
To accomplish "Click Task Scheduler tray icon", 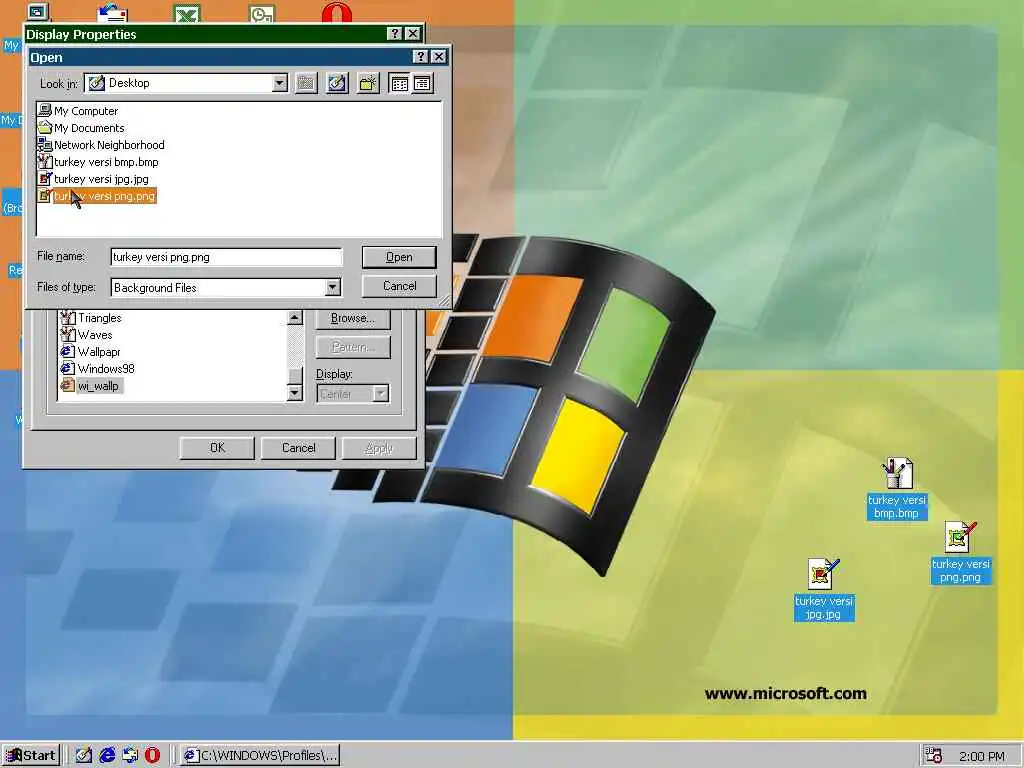I will [934, 756].
